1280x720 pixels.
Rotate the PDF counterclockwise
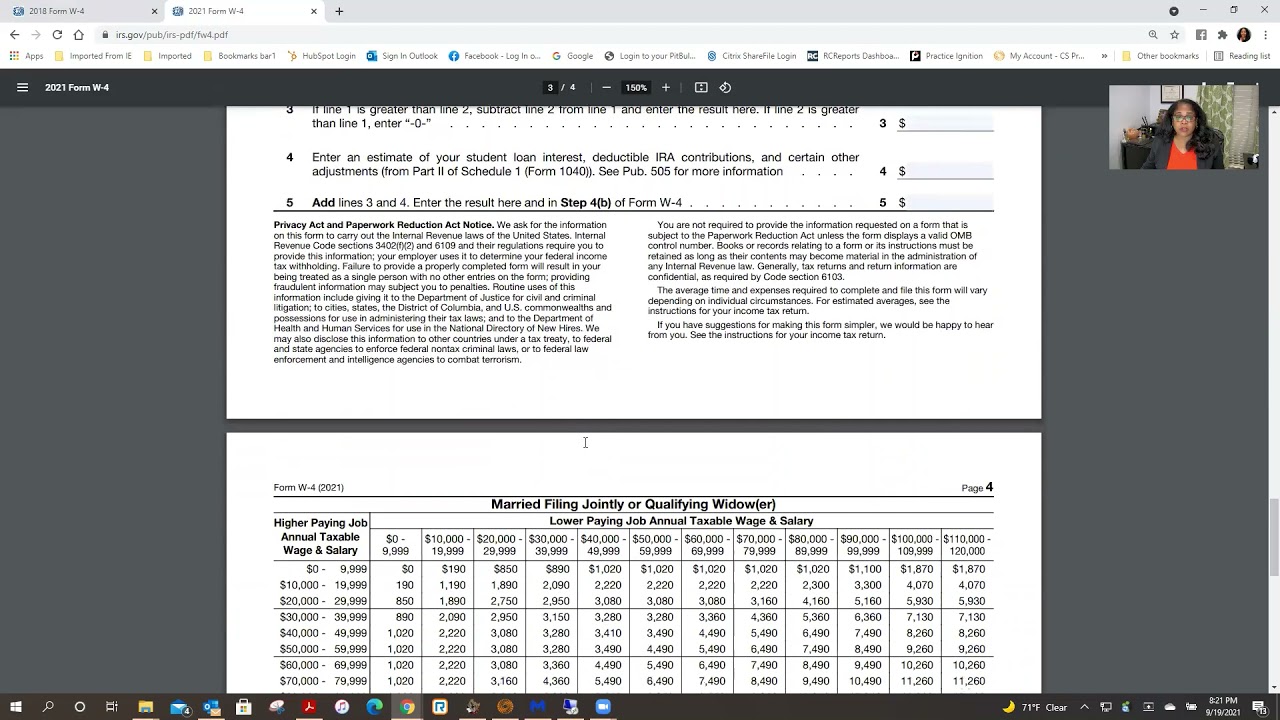(x=725, y=87)
